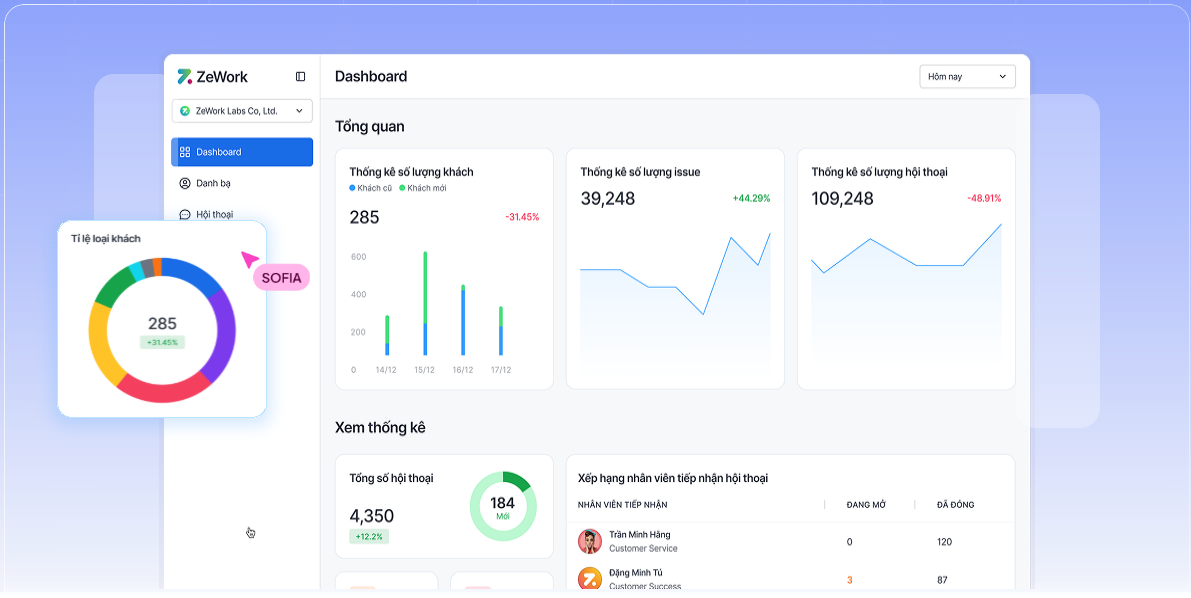Click Trần Minh Hằng's avatar

590,541
